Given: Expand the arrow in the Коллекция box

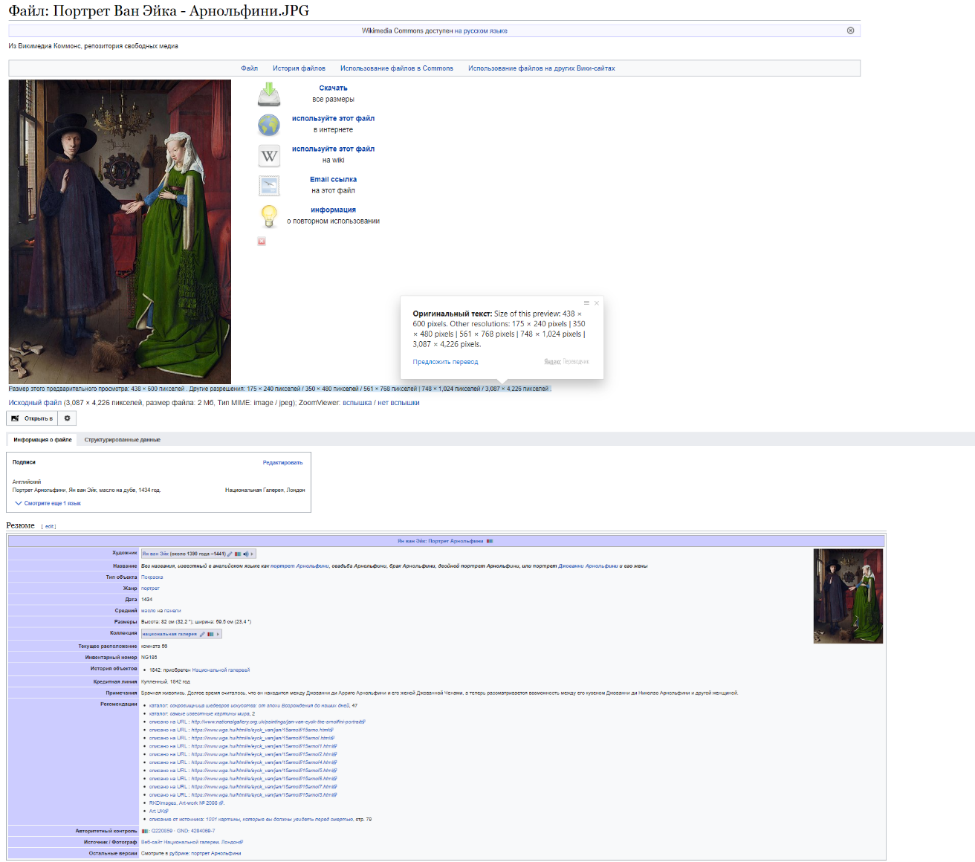Looking at the screenshot, I should pyautogui.click(x=218, y=634).
